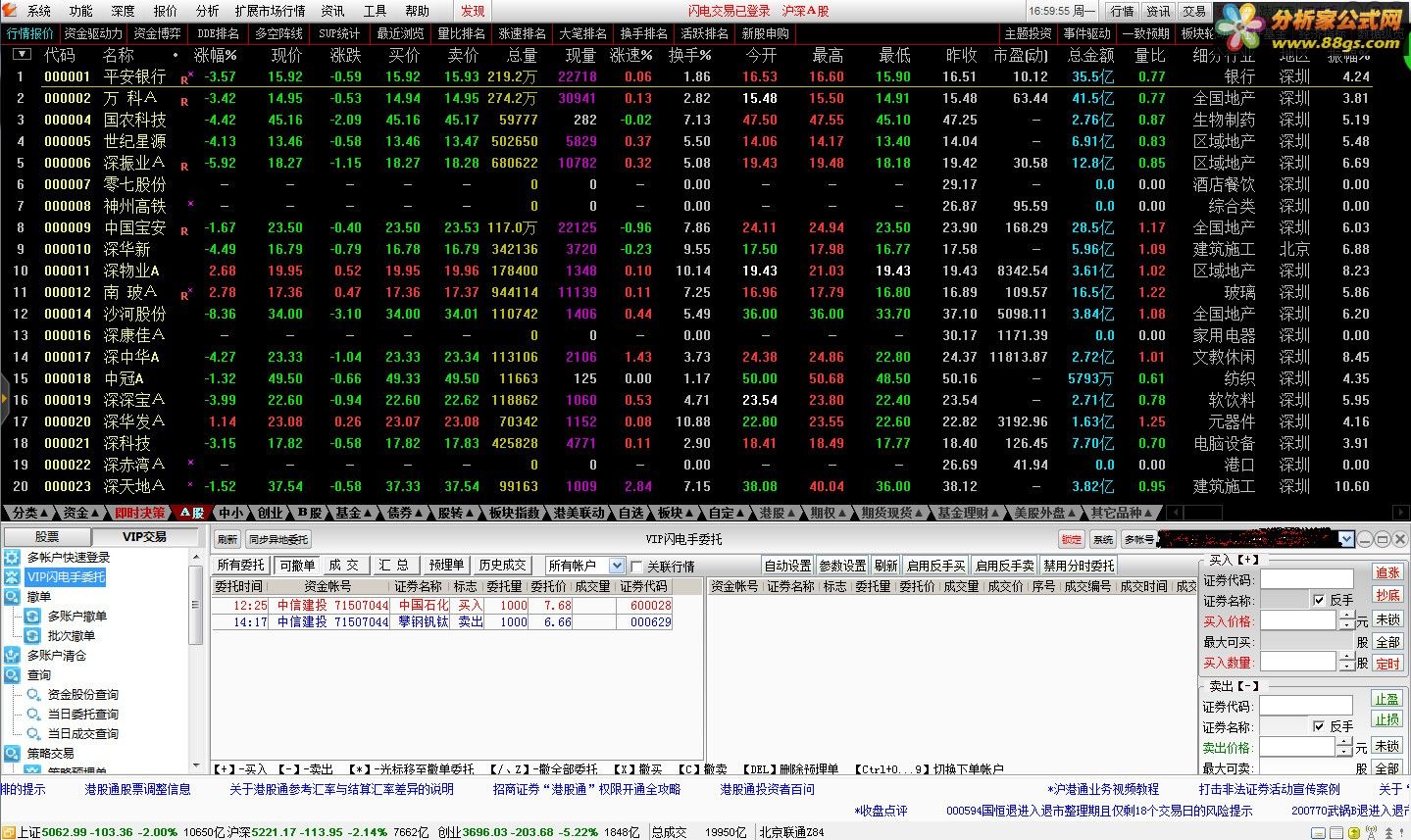Switch to the DDE排名 tab

(218, 33)
